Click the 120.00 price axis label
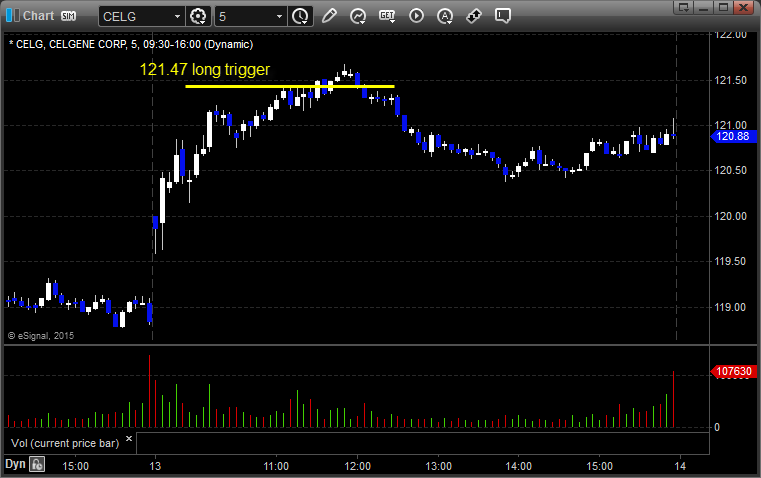Image resolution: width=761 pixels, height=478 pixels. pyautogui.click(x=730, y=216)
